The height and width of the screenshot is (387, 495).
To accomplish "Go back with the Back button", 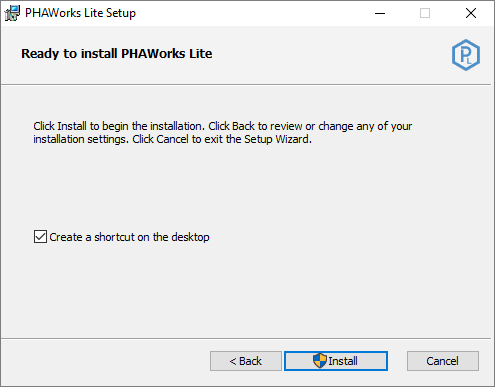I will pyautogui.click(x=246, y=361).
